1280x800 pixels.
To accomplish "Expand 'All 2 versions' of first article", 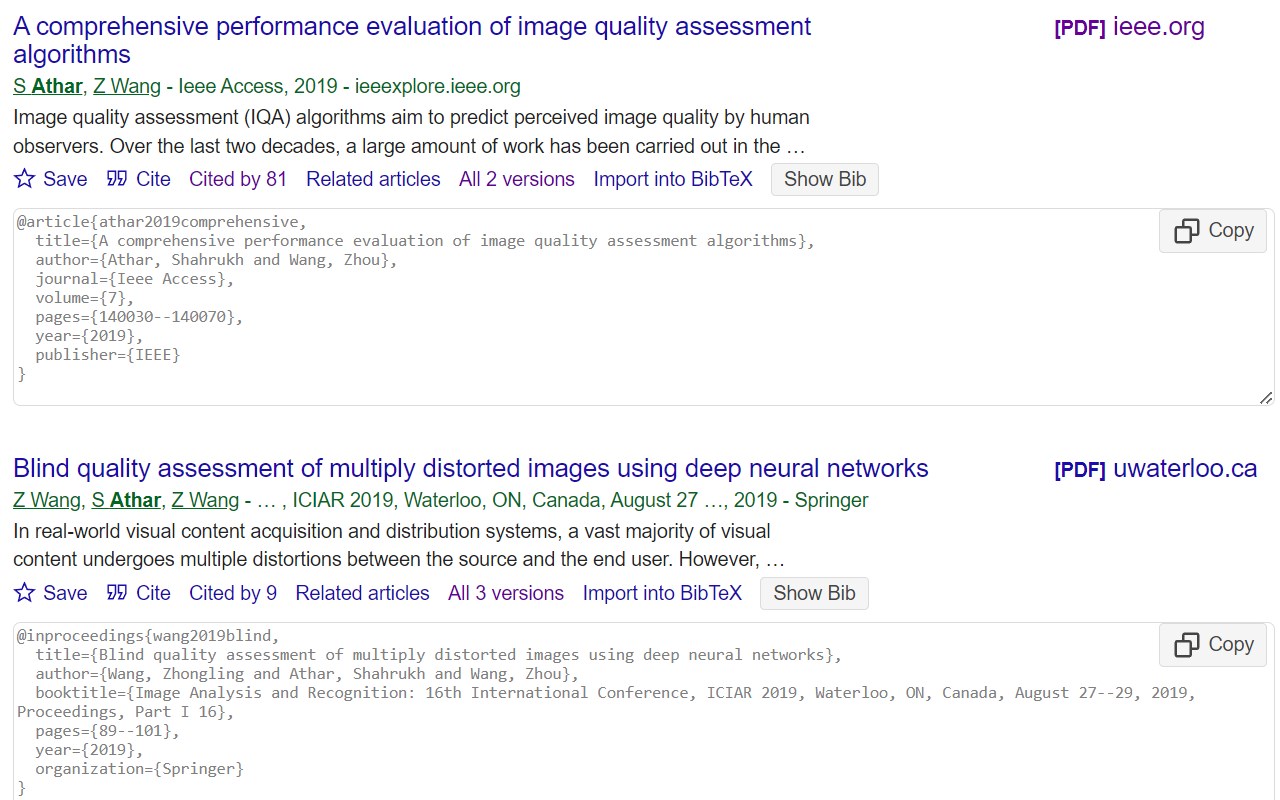I will point(516,179).
